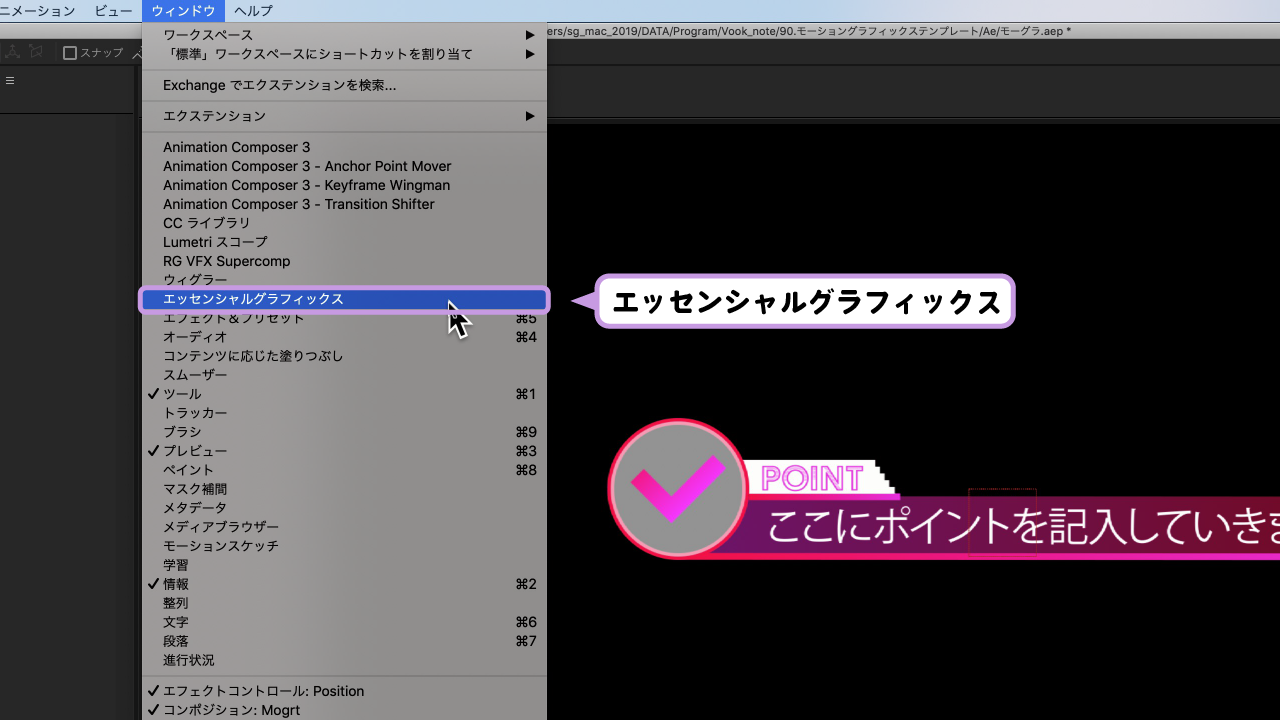Screen dimensions: 1280x720
Task: Open the ビュー menu
Action: (x=113, y=11)
